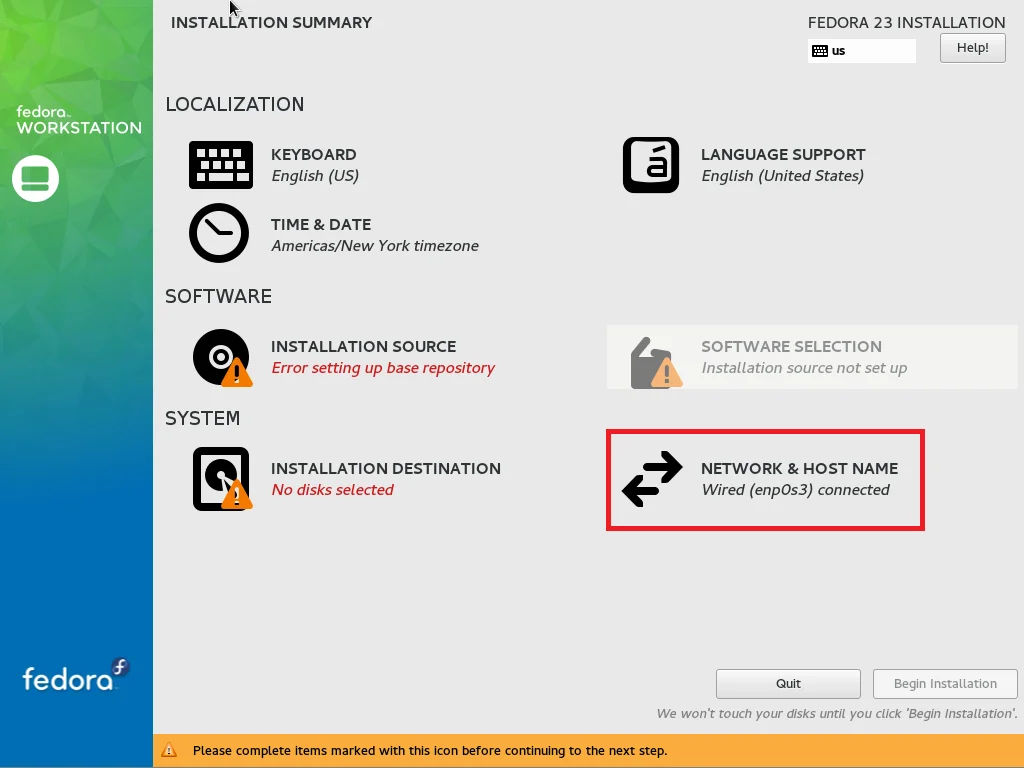
Task: Click 'English (United States)' language value
Action: coord(782,176)
